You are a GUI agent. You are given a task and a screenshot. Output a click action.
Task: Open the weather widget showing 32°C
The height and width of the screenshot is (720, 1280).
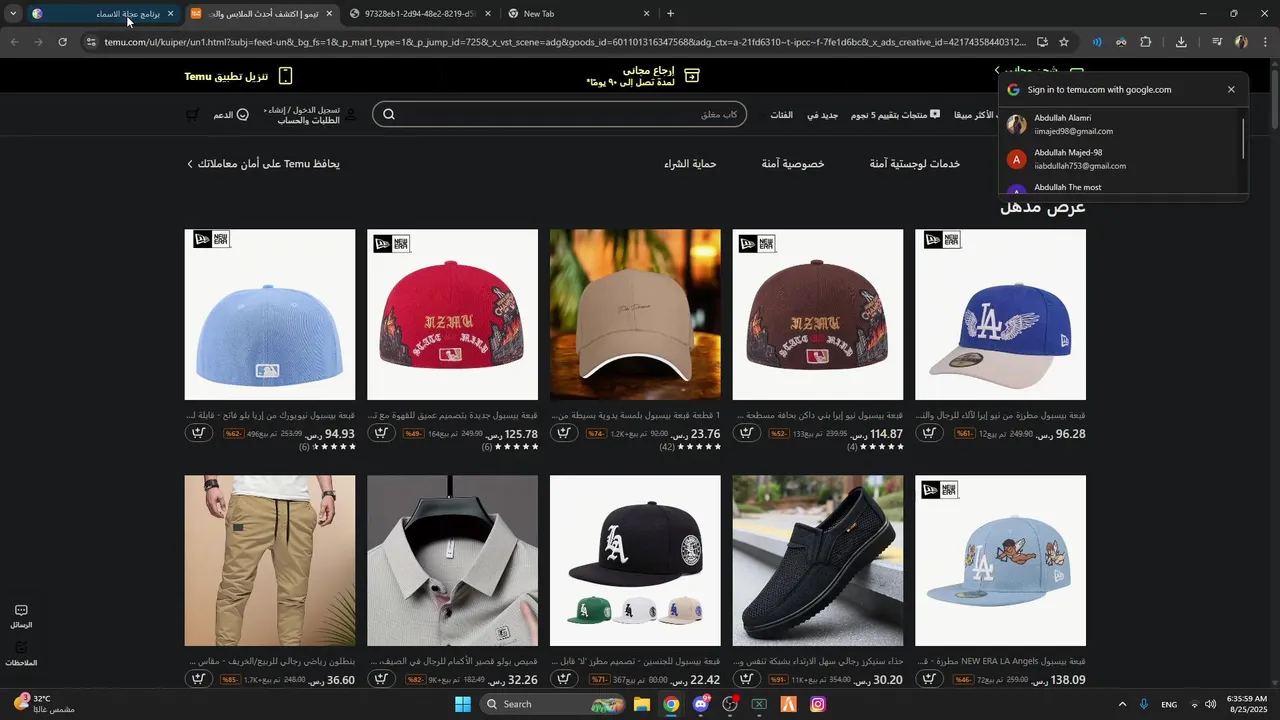[x=42, y=704]
